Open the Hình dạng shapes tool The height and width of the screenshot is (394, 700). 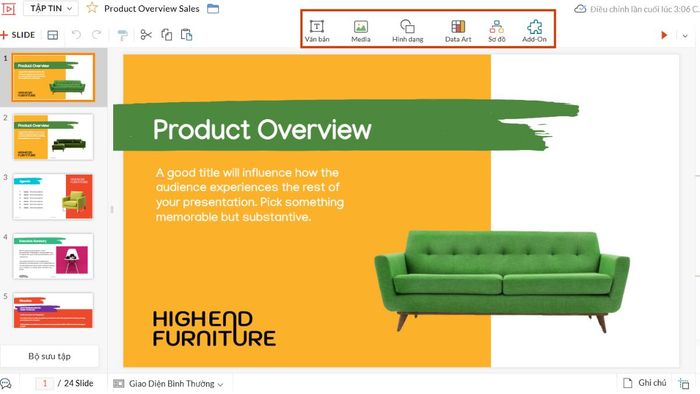coord(408,31)
